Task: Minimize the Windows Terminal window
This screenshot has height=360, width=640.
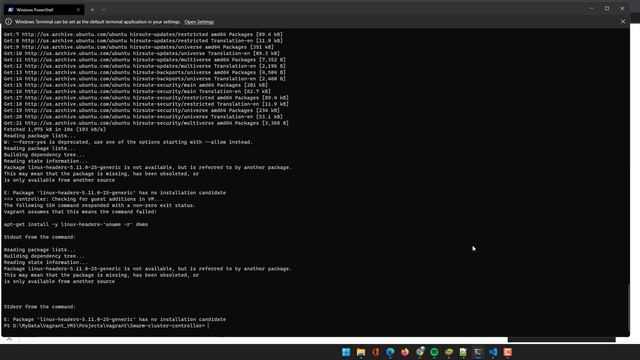Action: pyautogui.click(x=591, y=8)
